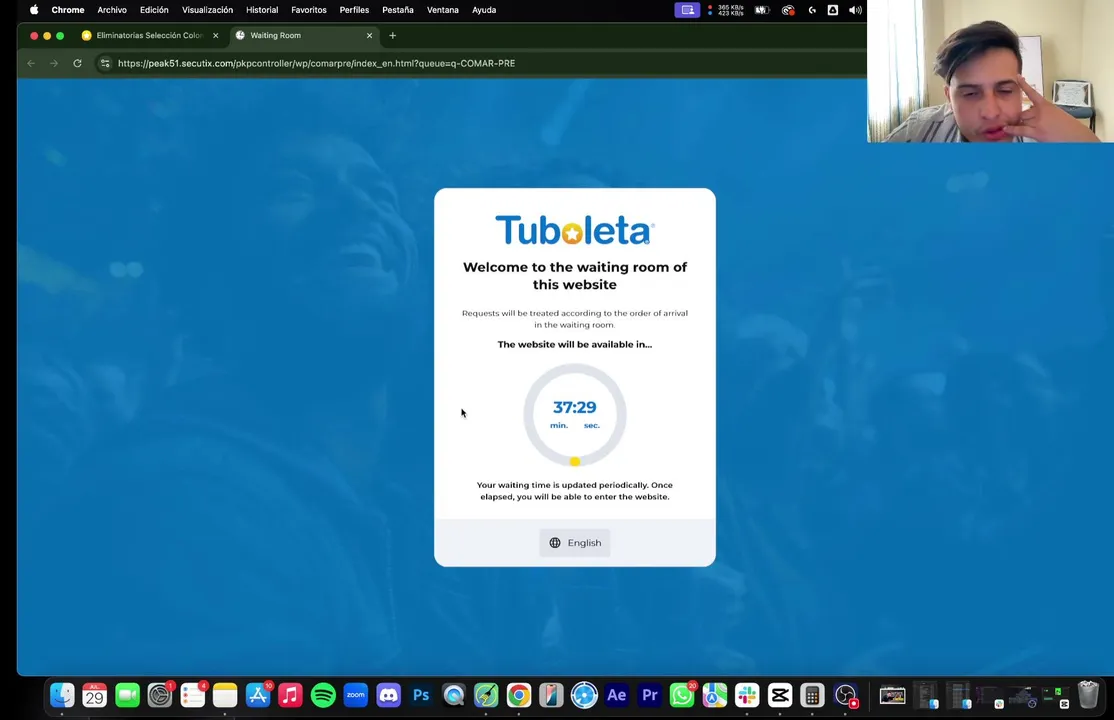
Task: Click the Chrome icon in the Dock
Action: [519, 695]
